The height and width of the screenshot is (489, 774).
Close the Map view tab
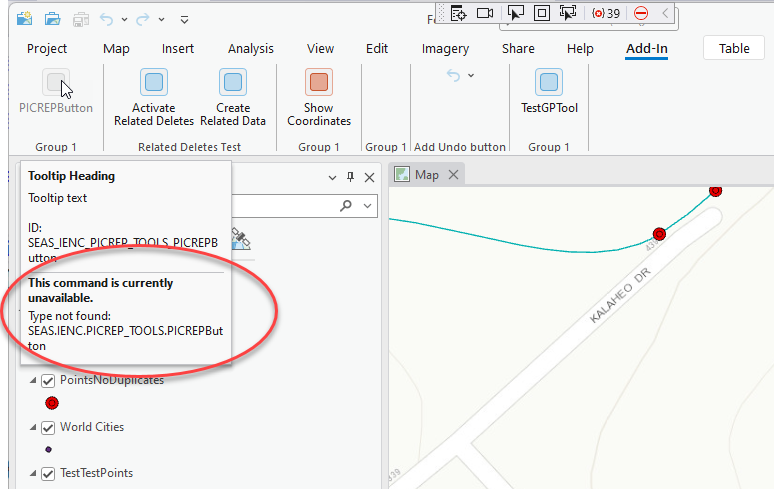pos(454,175)
